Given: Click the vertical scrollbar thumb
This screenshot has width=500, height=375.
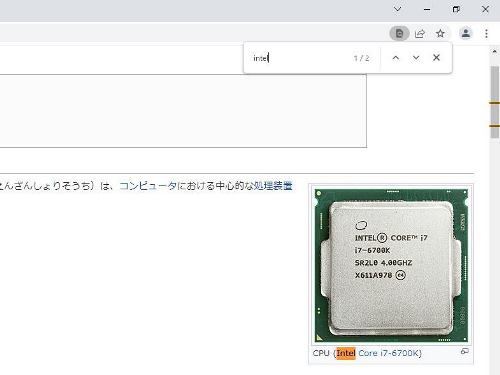Looking at the screenshot, I should [x=495, y=102].
